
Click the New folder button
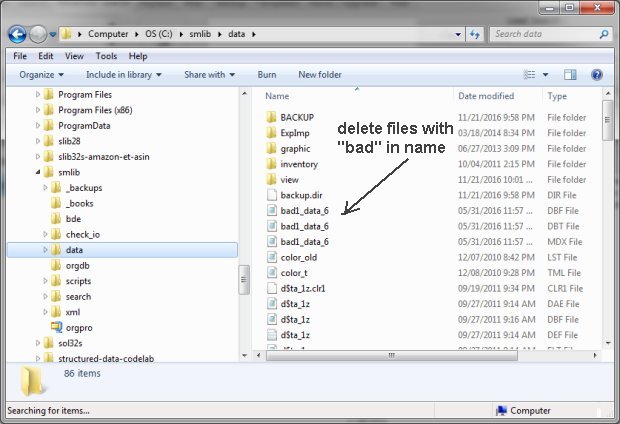320,75
